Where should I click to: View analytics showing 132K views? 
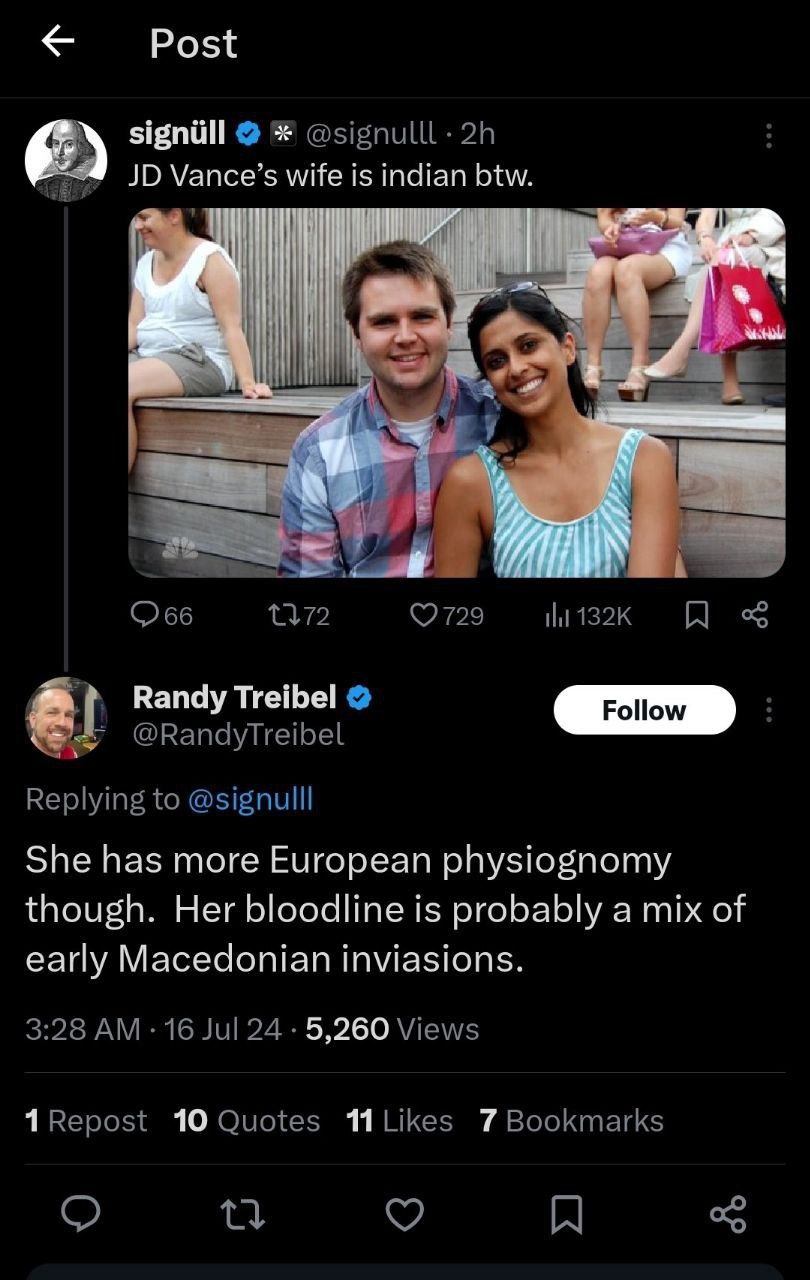[x=587, y=616]
